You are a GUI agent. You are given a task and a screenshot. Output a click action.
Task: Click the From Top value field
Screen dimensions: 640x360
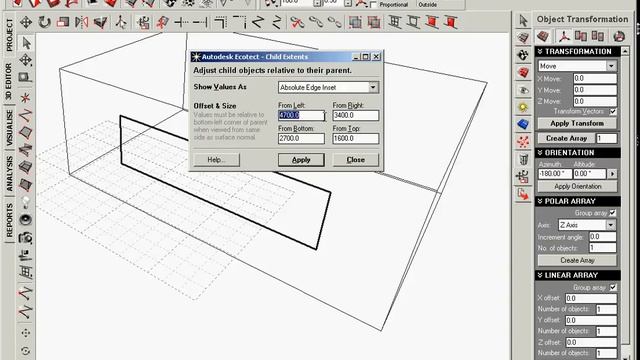pos(356,139)
